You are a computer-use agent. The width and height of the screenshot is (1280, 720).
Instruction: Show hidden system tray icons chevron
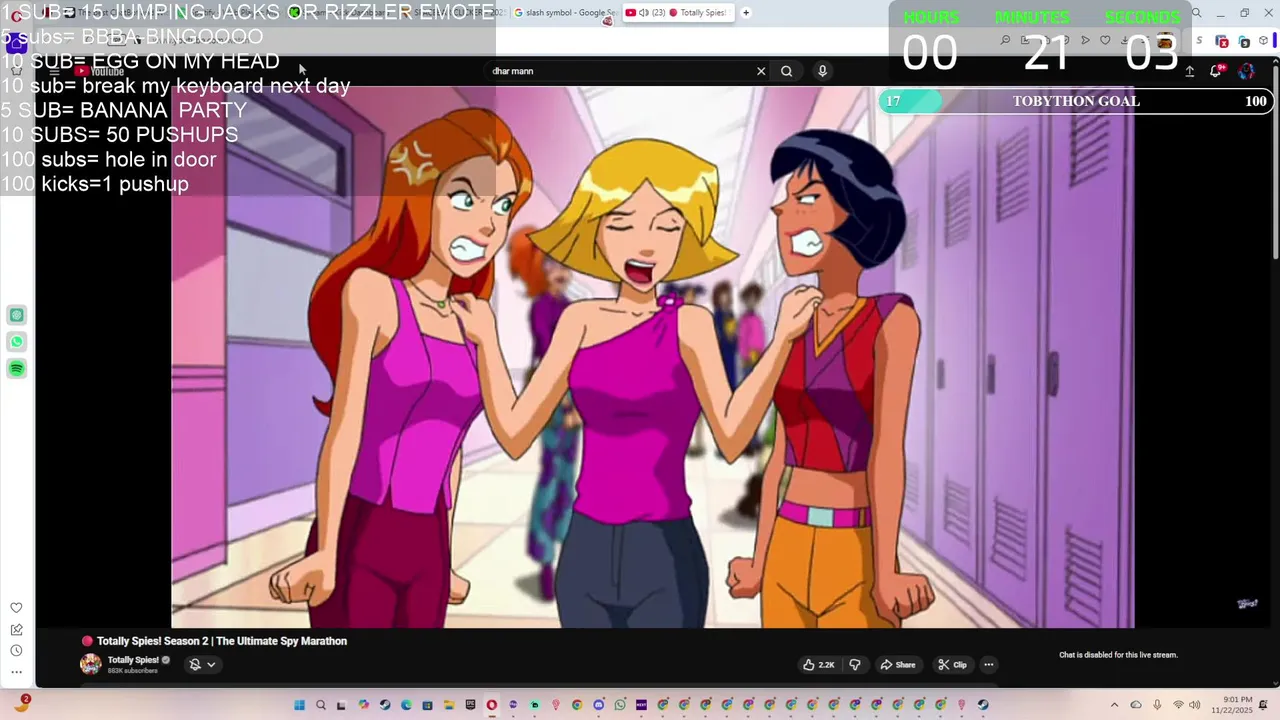(x=1115, y=705)
